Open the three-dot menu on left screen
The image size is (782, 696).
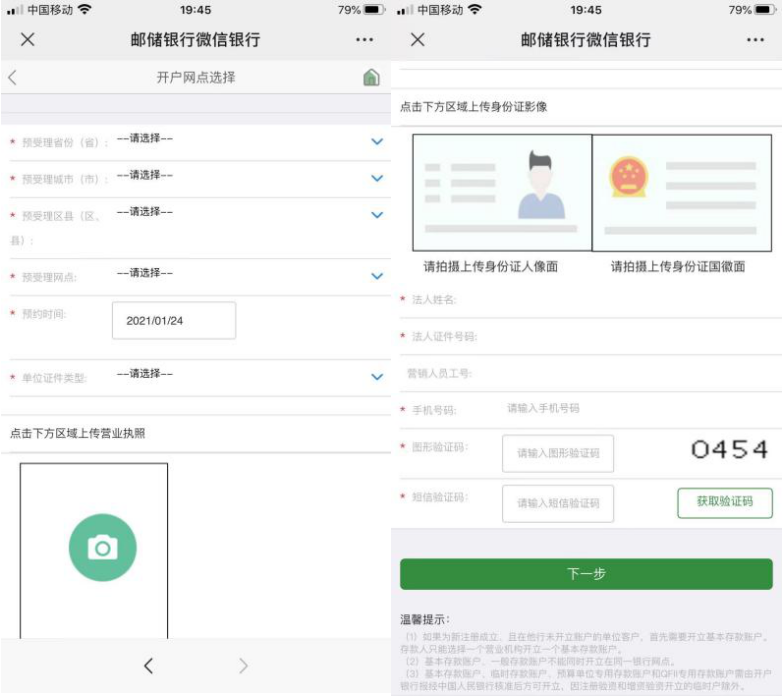[x=365, y=40]
